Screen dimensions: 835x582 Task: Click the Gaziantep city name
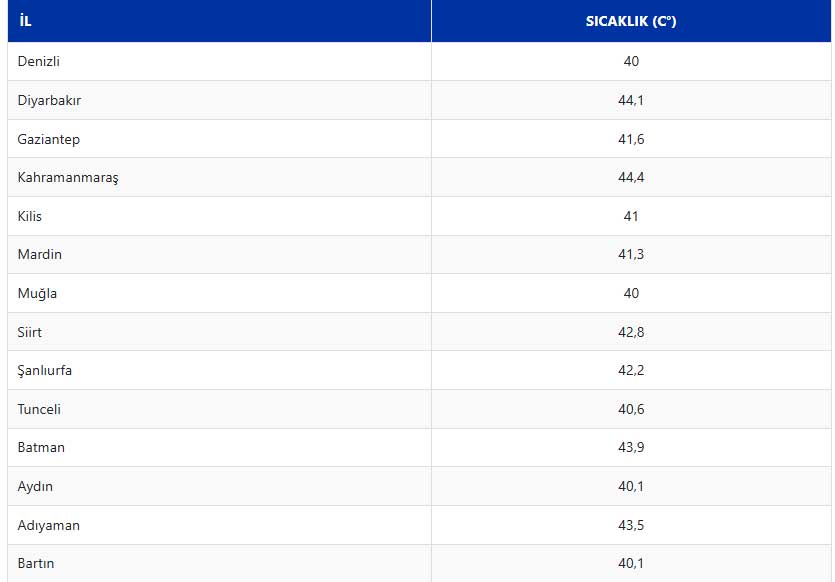tap(48, 140)
